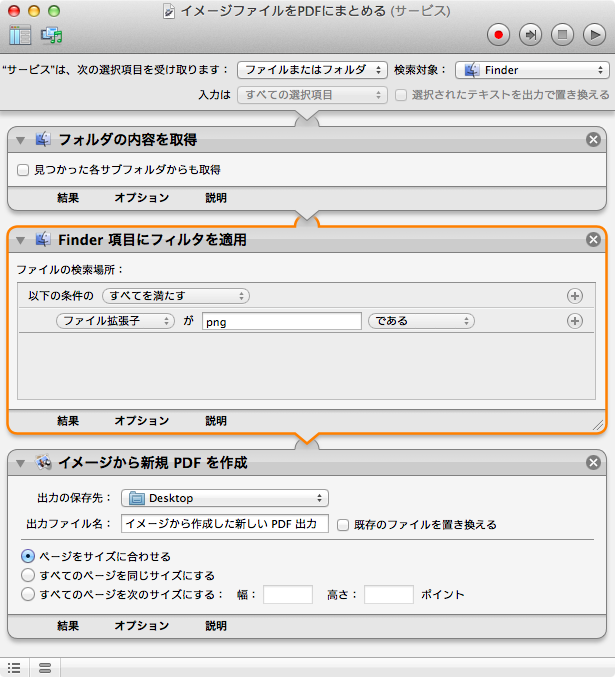Add rule after the png condition row
Screen dimensions: 615x677
click(x=574, y=321)
